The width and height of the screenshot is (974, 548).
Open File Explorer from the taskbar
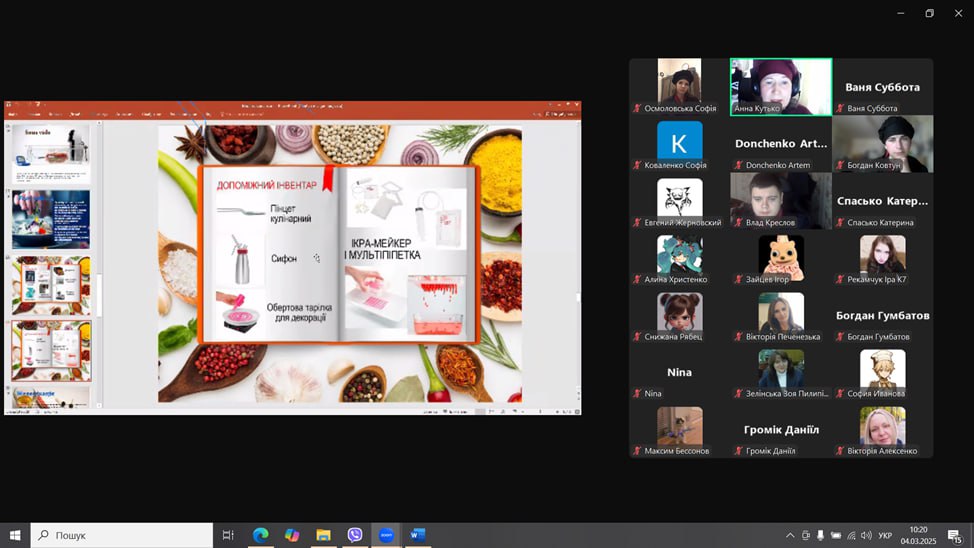(324, 535)
